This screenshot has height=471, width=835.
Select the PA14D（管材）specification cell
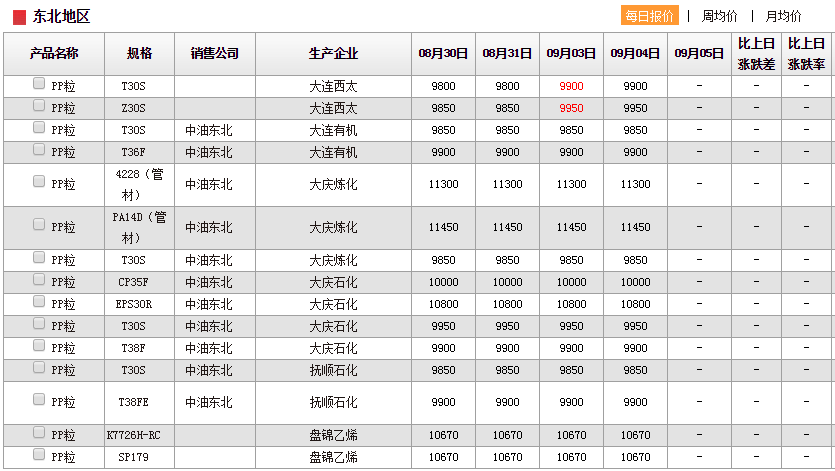tap(140, 228)
